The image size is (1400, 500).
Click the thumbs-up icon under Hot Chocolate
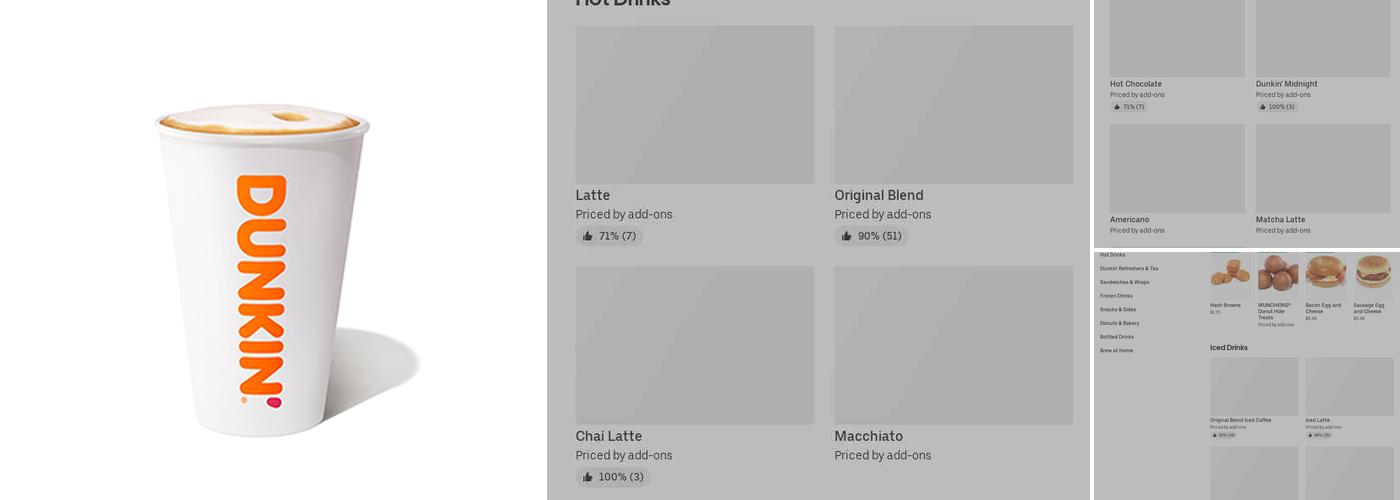(1117, 107)
